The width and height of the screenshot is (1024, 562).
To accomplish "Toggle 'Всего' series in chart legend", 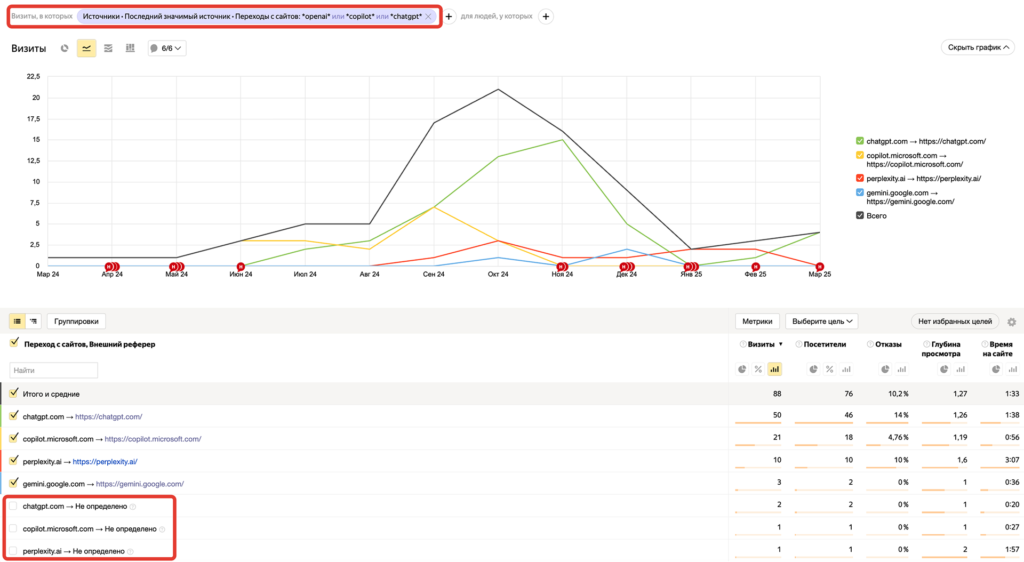I will pos(860,215).
